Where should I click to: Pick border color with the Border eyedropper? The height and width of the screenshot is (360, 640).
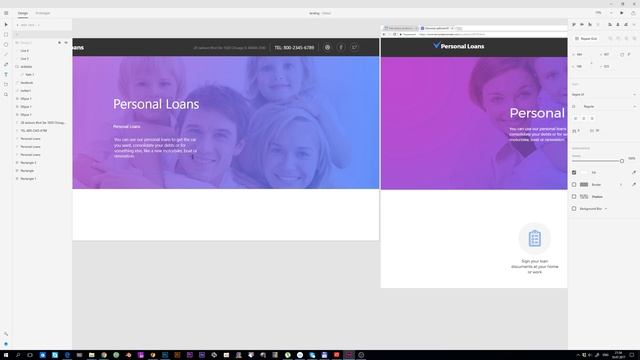tap(634, 184)
